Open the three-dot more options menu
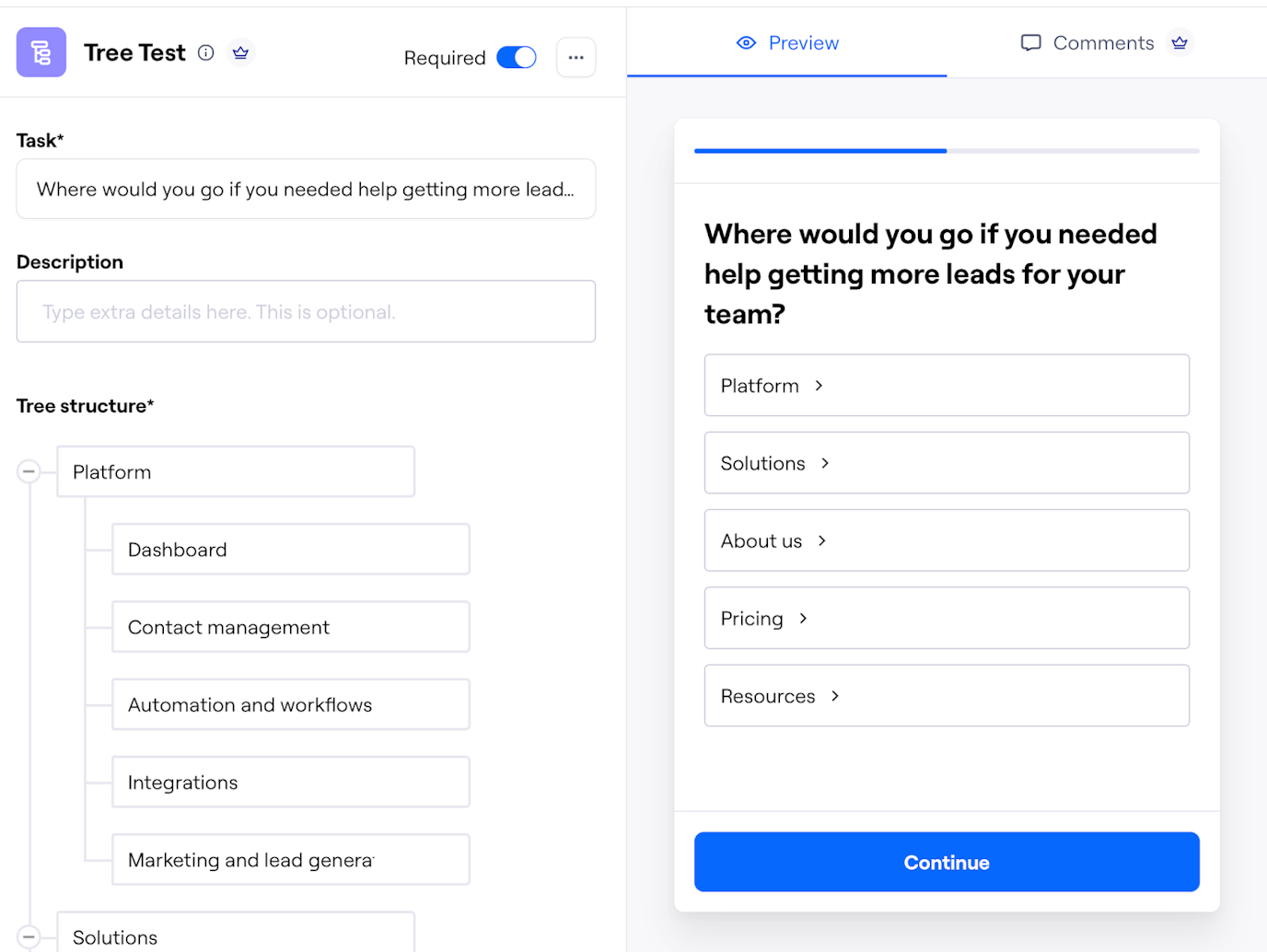This screenshot has width=1267, height=952. [575, 57]
